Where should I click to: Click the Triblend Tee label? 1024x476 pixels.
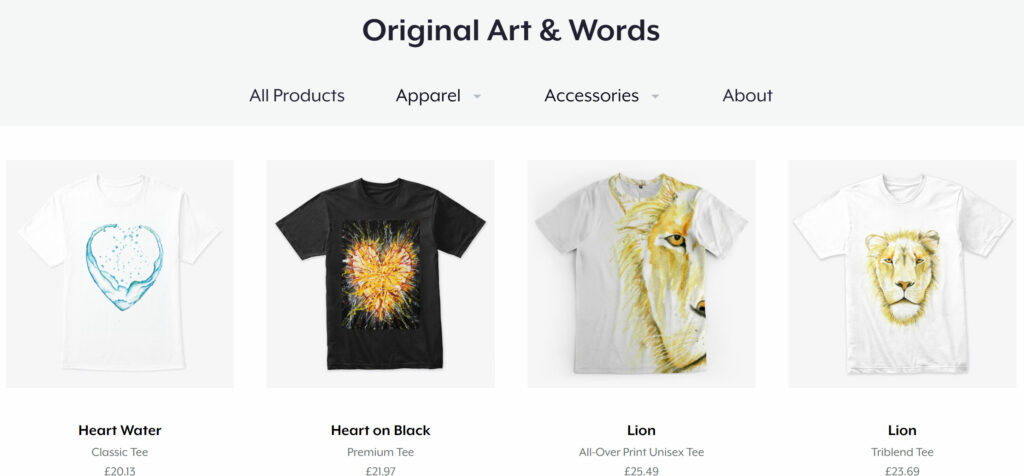coord(902,452)
